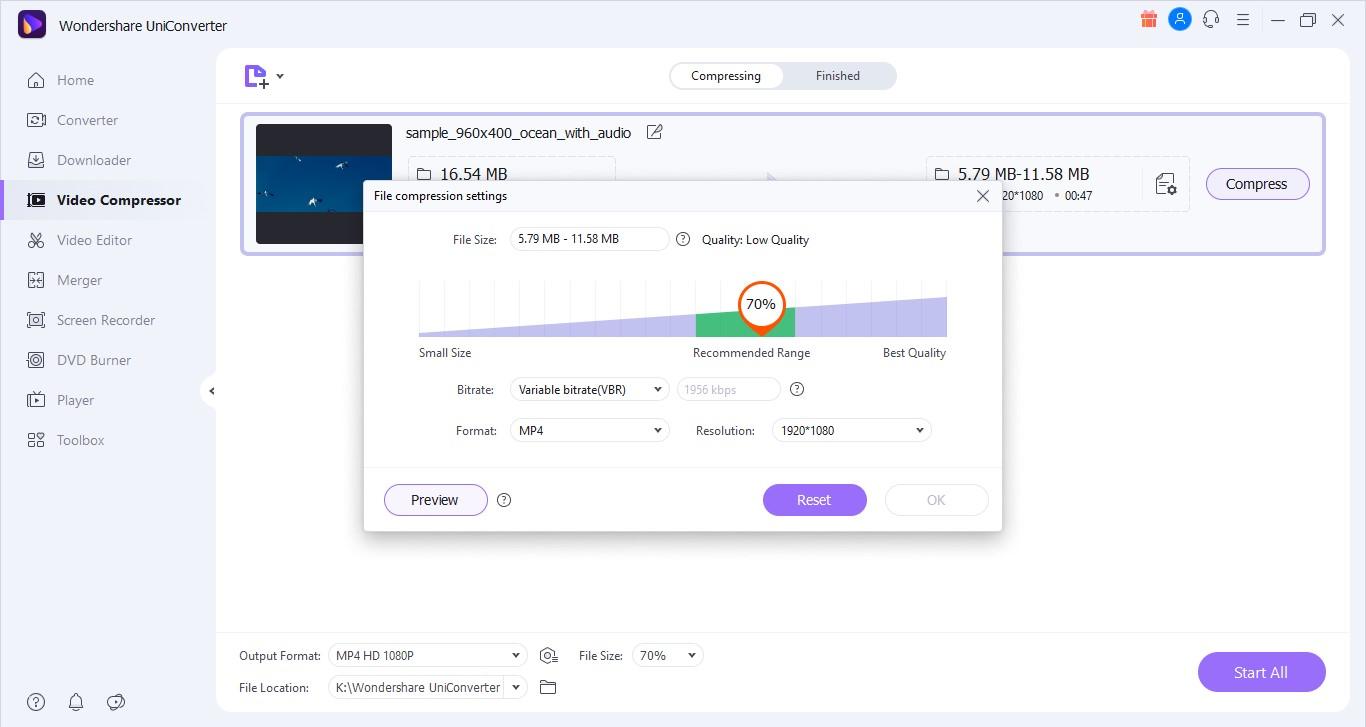
Task: Switch to the Finished tab
Action: [838, 76]
